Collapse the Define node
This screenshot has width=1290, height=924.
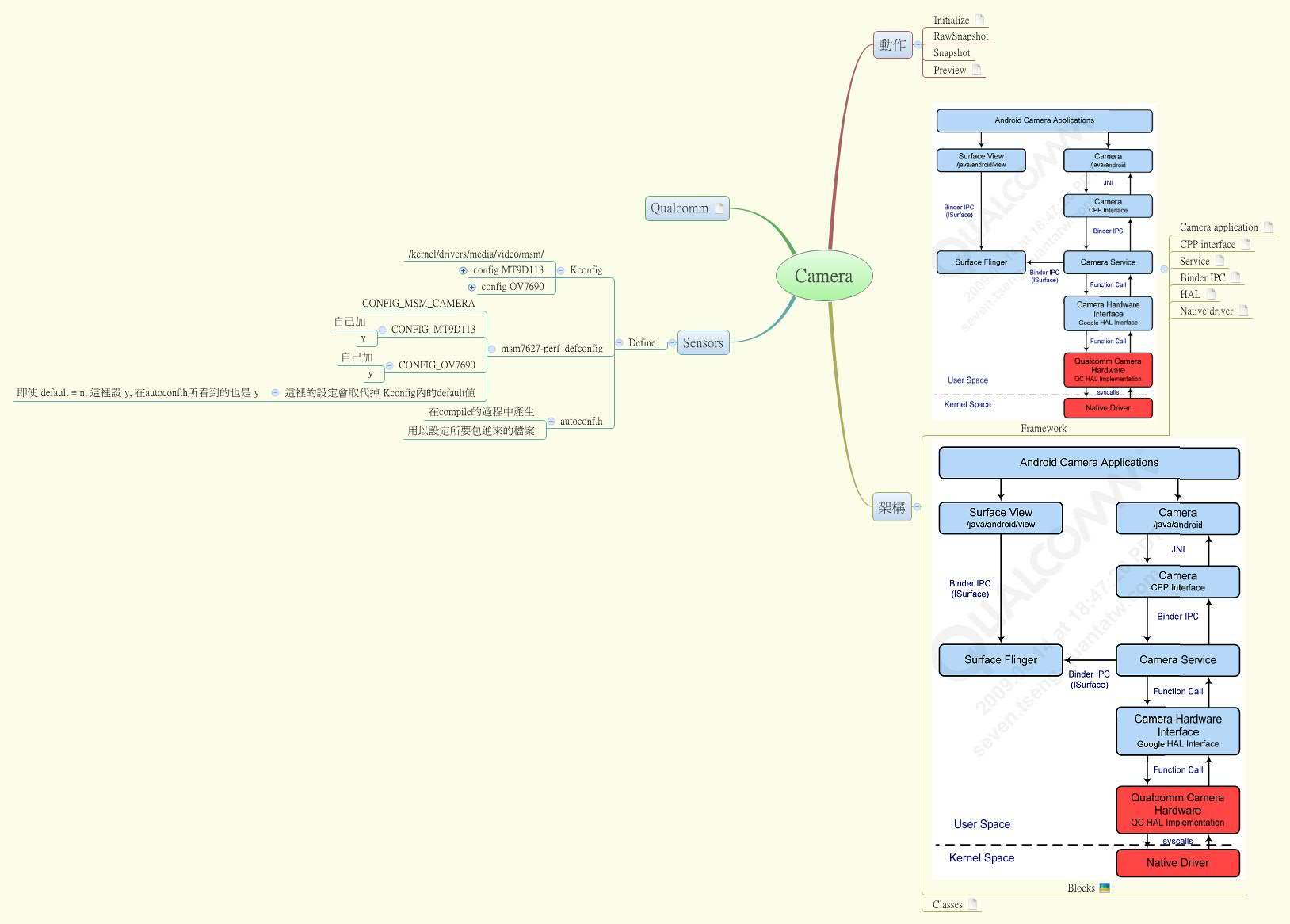tap(619, 343)
